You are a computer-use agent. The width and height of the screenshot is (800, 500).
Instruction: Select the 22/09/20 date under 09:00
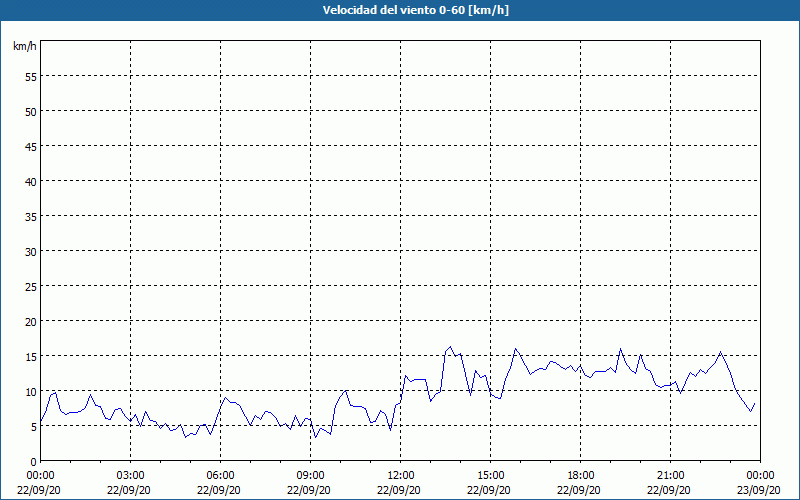309,490
